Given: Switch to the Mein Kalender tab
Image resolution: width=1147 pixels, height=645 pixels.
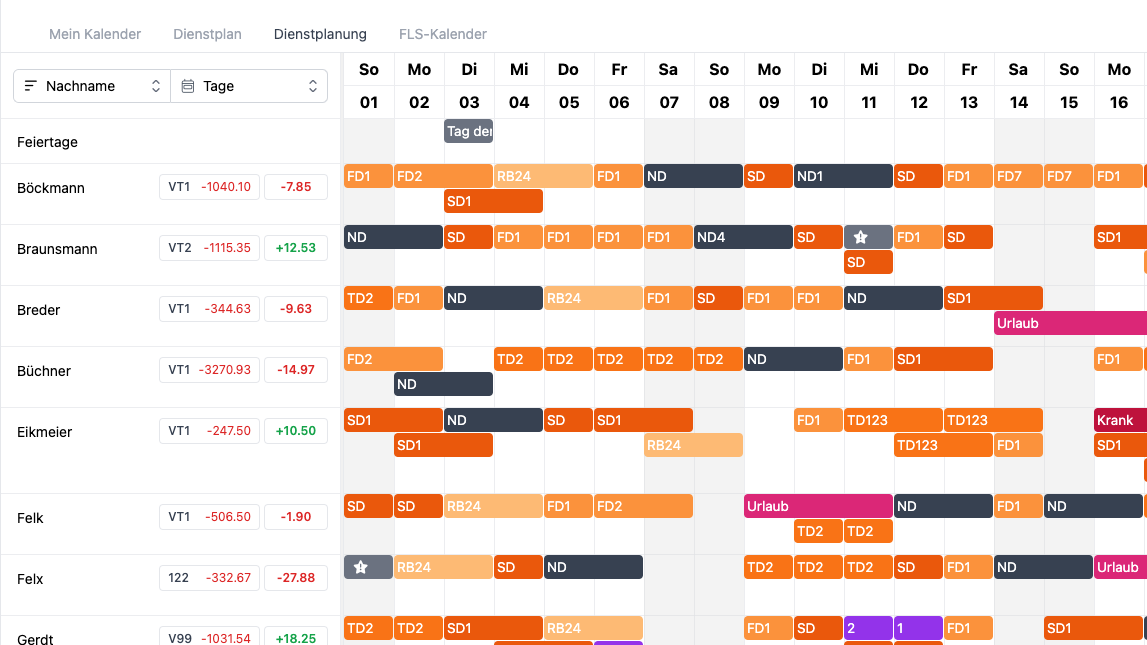Looking at the screenshot, I should click(95, 34).
